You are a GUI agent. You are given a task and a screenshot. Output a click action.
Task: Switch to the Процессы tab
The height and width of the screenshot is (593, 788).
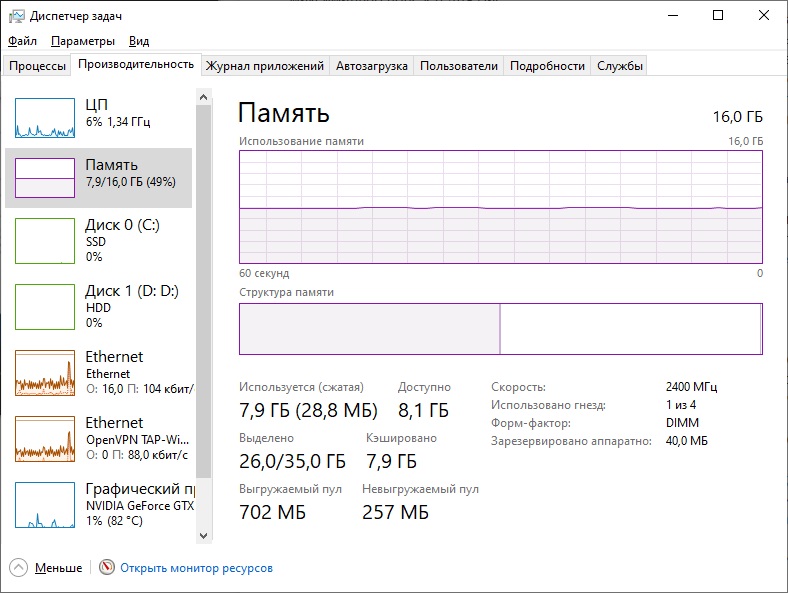(x=38, y=66)
